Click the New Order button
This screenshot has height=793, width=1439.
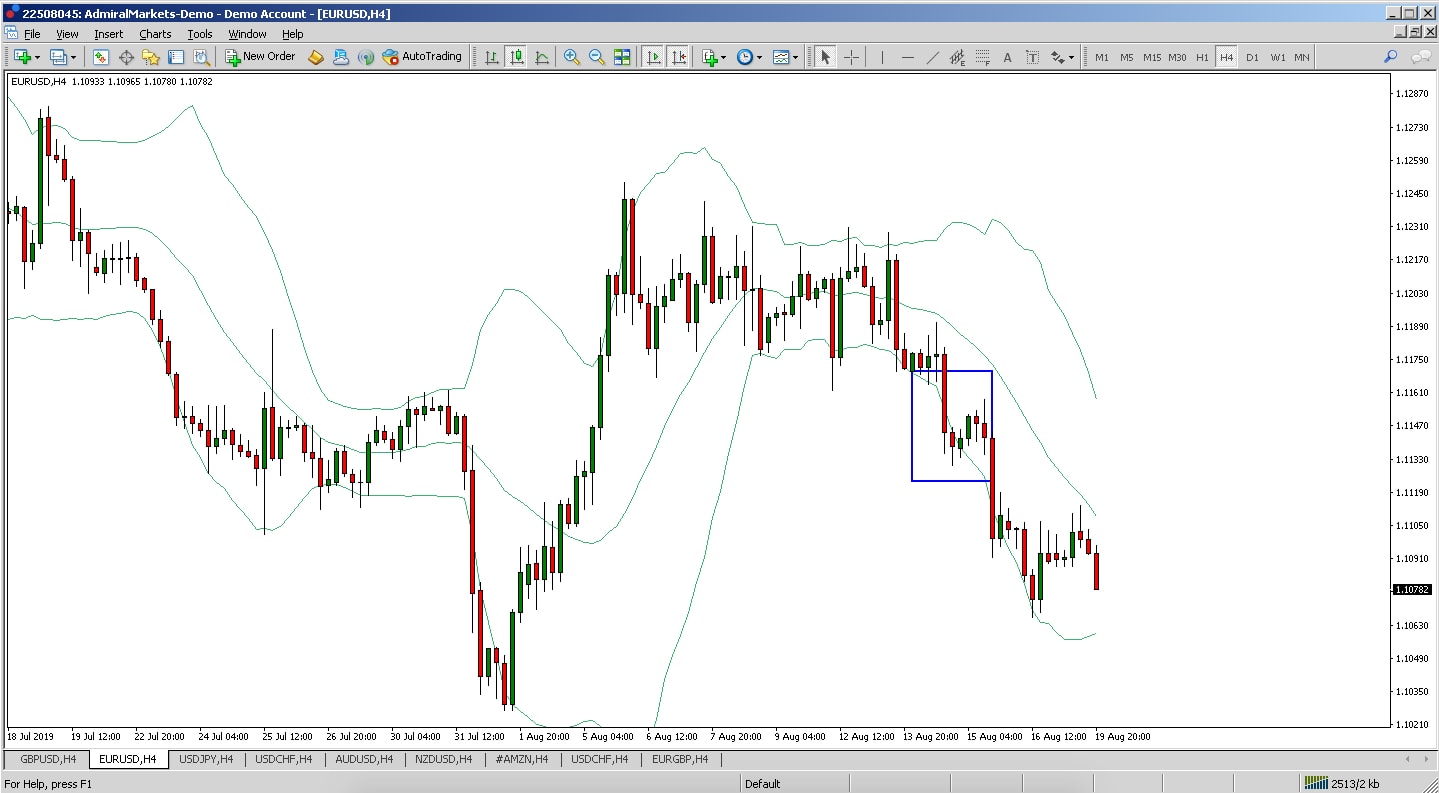point(260,57)
